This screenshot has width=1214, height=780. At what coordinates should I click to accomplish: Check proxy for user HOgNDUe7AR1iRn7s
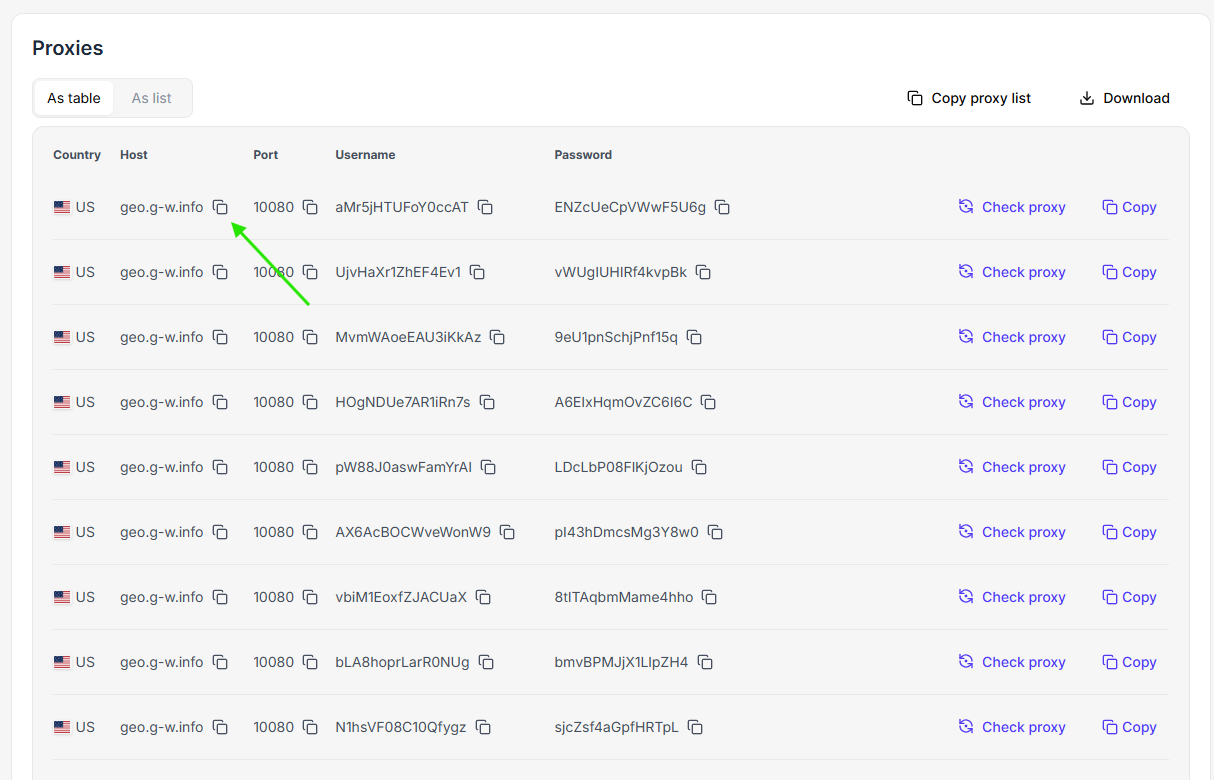(1012, 402)
